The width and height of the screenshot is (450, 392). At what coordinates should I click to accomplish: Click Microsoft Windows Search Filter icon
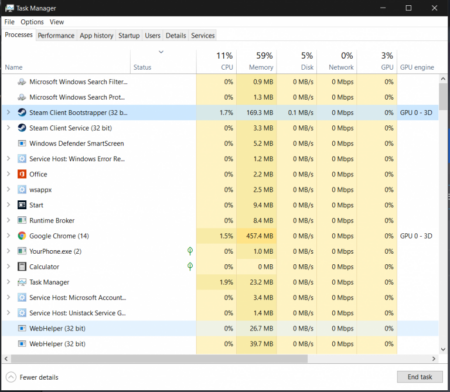pos(22,82)
